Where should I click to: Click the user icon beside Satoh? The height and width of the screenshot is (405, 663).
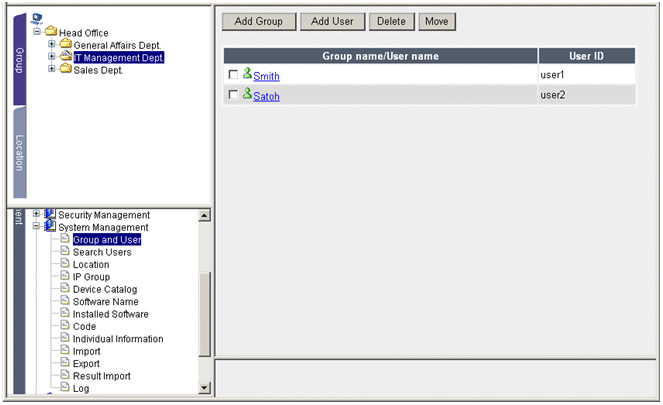tap(247, 93)
